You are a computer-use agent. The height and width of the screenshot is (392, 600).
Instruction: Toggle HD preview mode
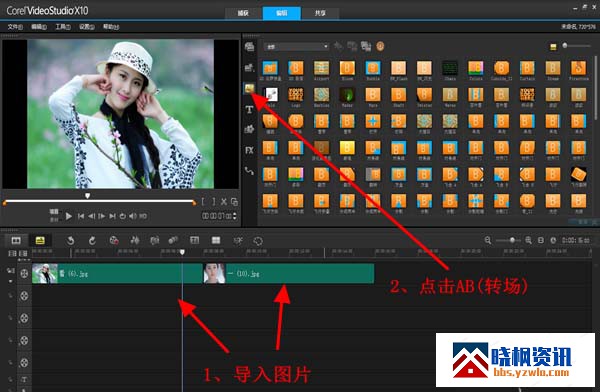pos(143,216)
